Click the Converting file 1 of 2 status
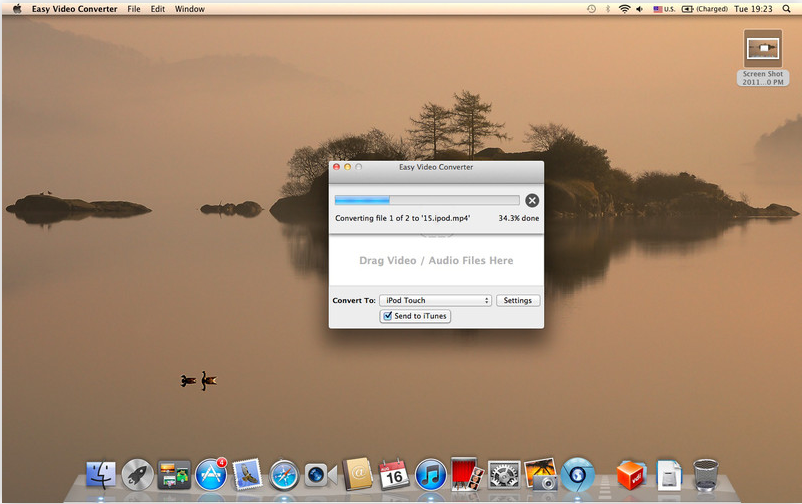This screenshot has width=802, height=504. point(403,218)
